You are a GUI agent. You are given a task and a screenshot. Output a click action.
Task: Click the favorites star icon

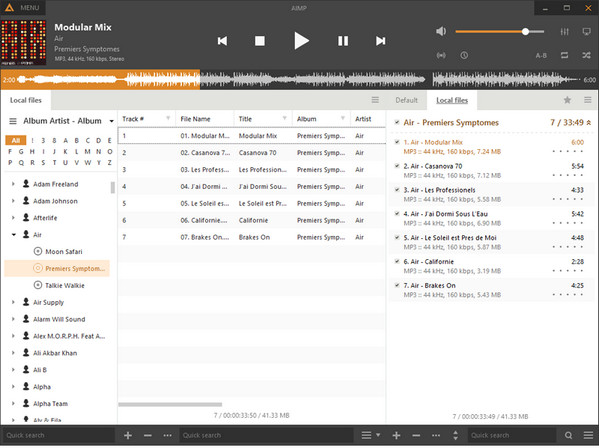[x=567, y=100]
